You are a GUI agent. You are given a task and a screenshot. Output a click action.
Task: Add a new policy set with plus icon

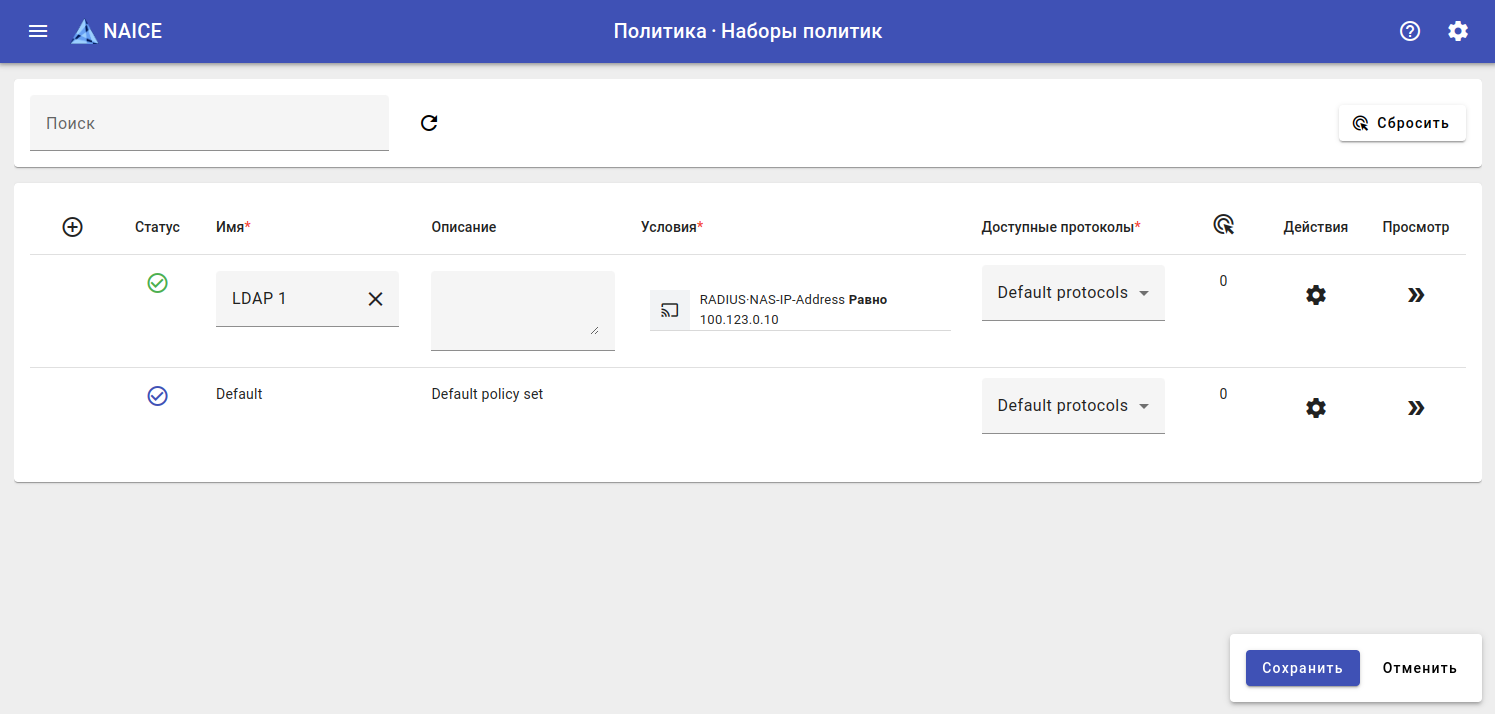pos(72,227)
